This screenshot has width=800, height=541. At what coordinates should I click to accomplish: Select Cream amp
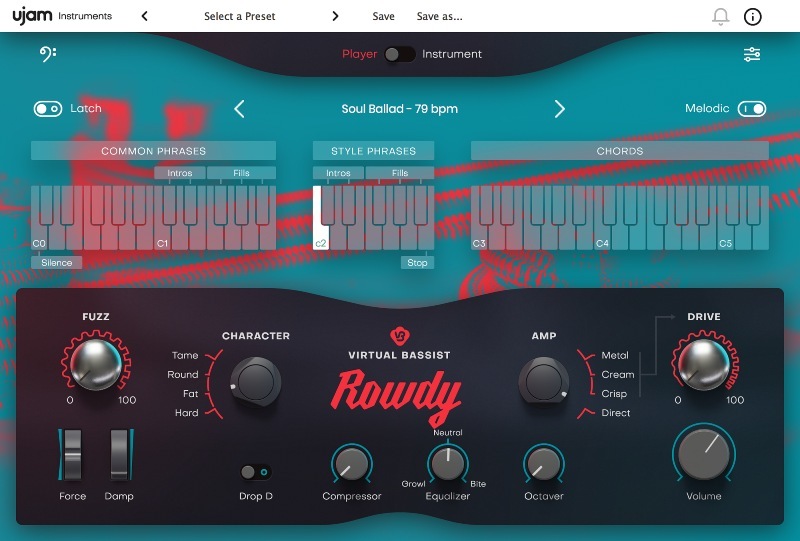pos(618,374)
